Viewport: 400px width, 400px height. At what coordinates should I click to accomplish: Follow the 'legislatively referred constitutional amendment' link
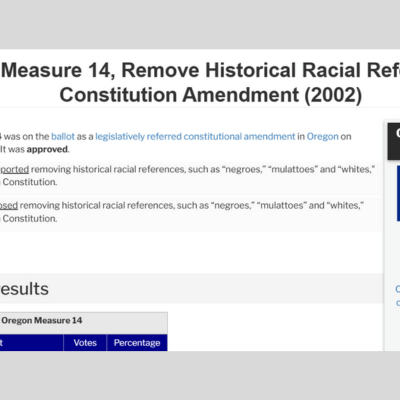pyautogui.click(x=195, y=137)
